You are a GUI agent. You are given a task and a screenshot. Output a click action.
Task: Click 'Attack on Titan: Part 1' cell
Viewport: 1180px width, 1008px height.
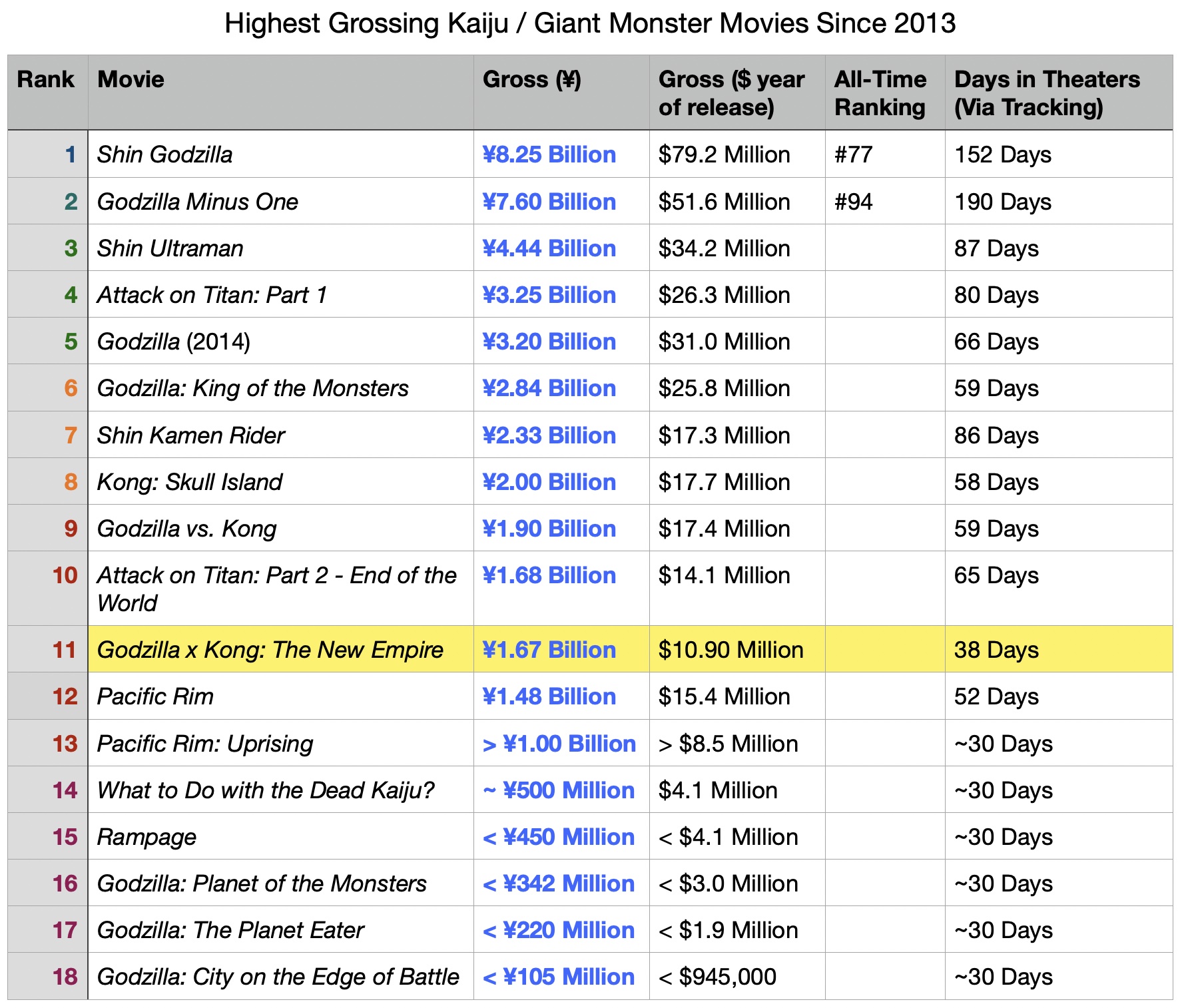click(x=280, y=294)
